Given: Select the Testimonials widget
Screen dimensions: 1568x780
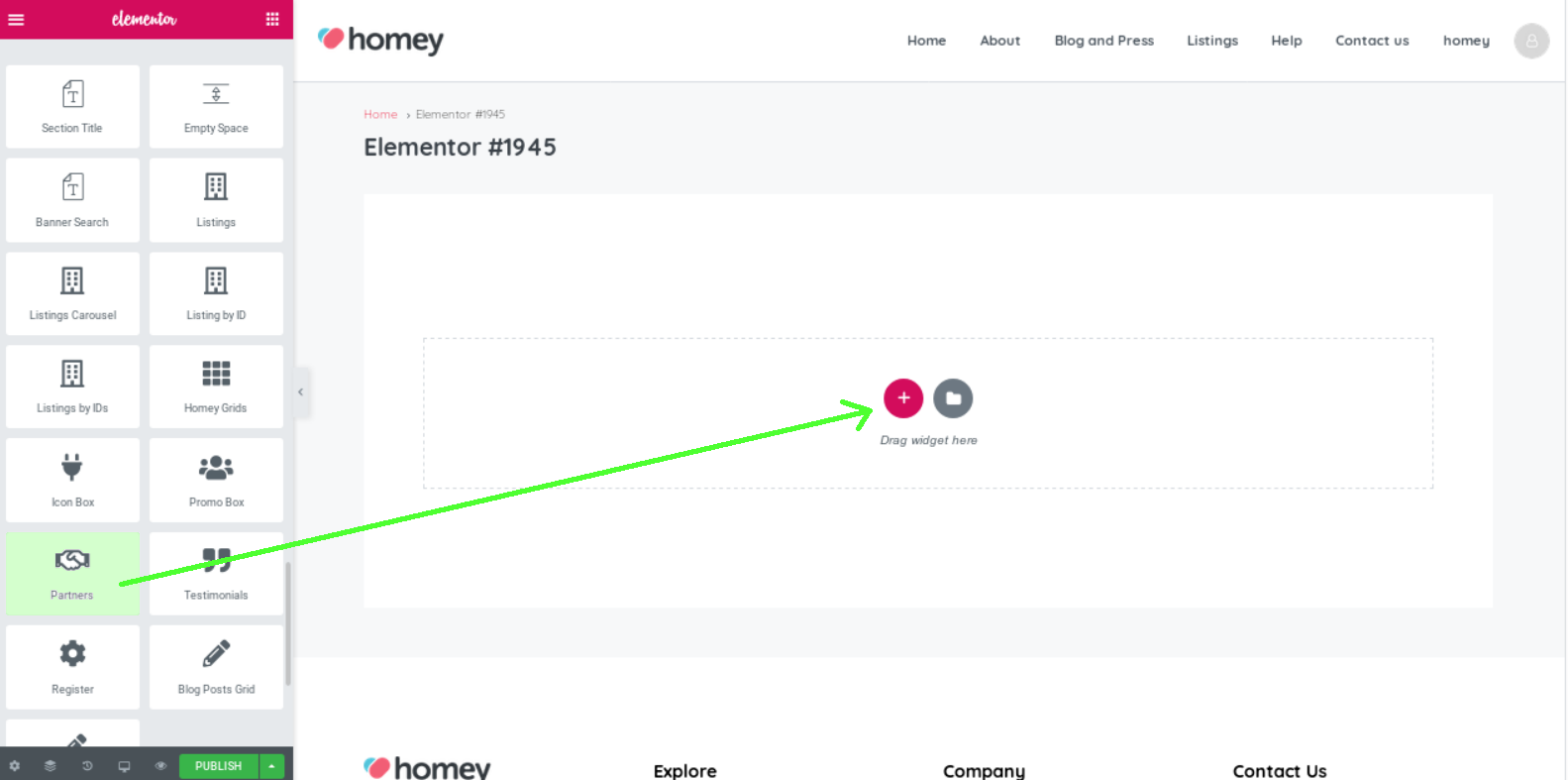Looking at the screenshot, I should pos(216,574).
